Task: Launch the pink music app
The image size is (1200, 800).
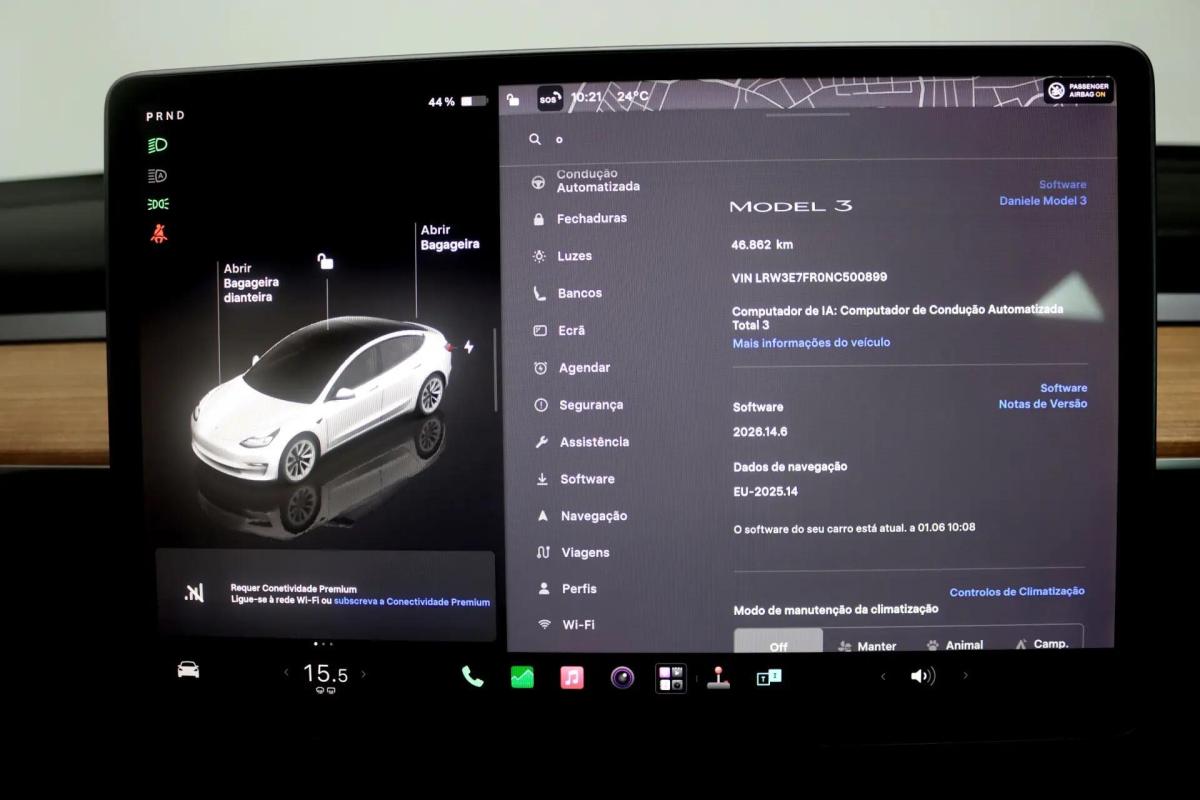Action: pyautogui.click(x=572, y=677)
